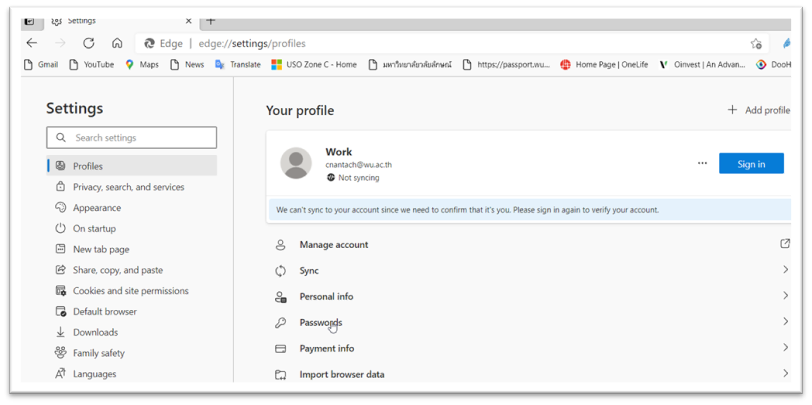Refresh the page with the reload icon
Image resolution: width=812 pixels, height=405 pixels.
coord(88,43)
